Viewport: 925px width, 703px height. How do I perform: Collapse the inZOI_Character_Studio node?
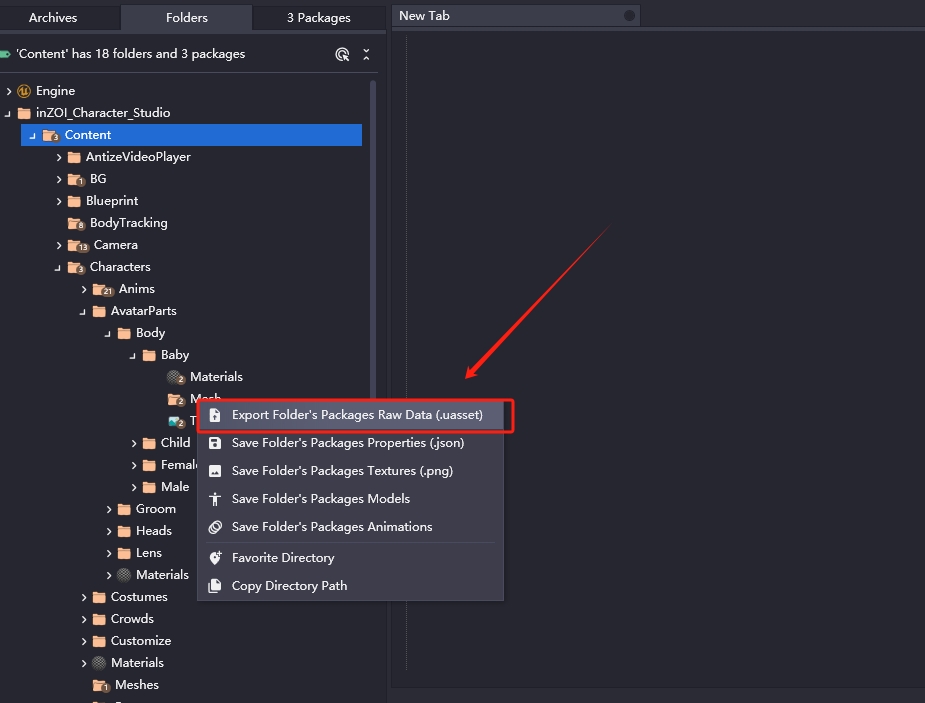pos(8,113)
